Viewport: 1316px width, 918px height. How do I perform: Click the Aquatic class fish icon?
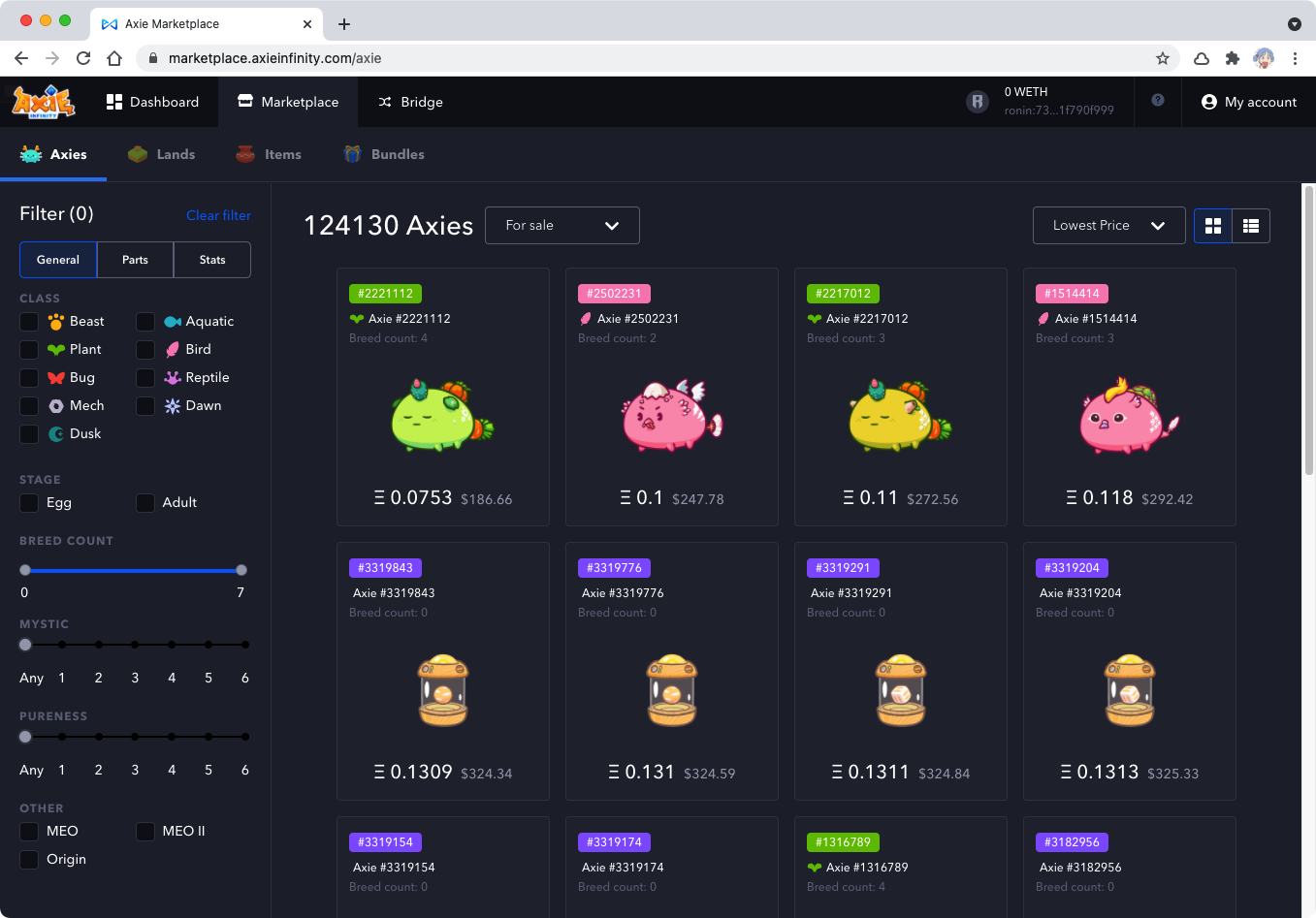[173, 321]
